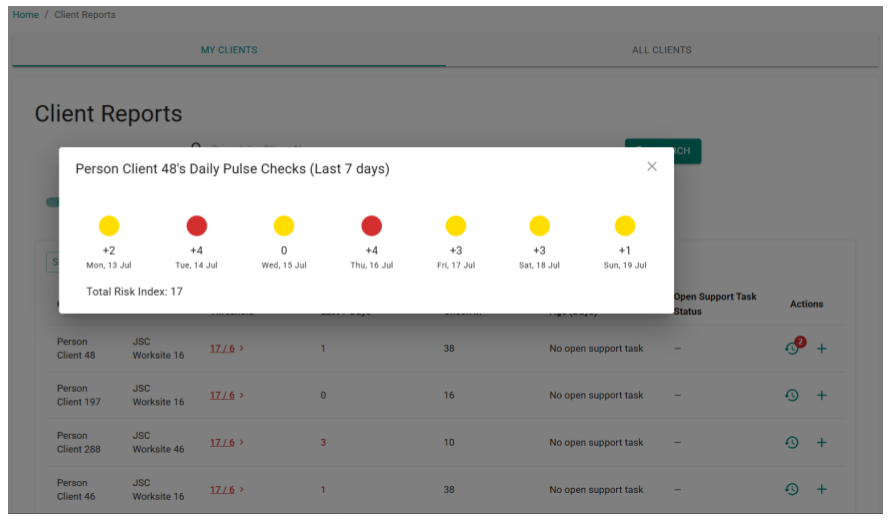Add support task for Person Client 48

[x=821, y=349]
